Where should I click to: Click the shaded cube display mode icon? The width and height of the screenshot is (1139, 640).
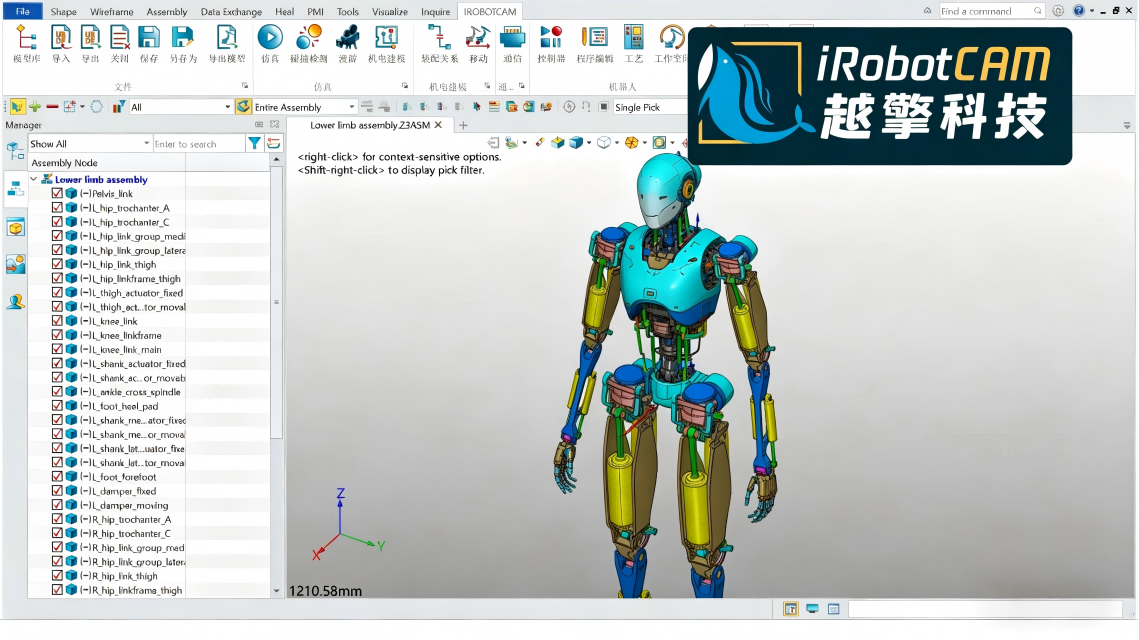pos(576,142)
